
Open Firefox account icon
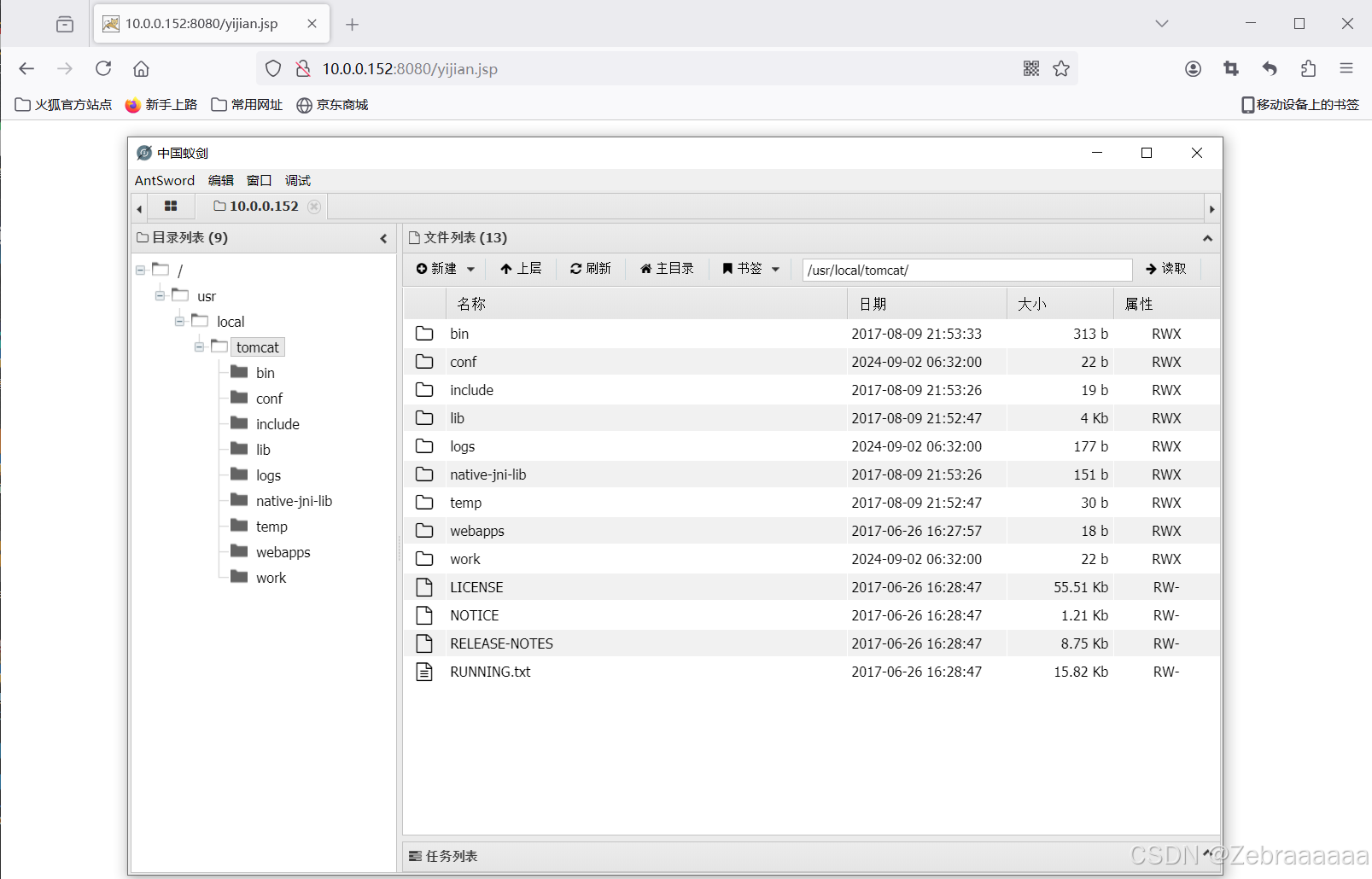coord(1194,68)
